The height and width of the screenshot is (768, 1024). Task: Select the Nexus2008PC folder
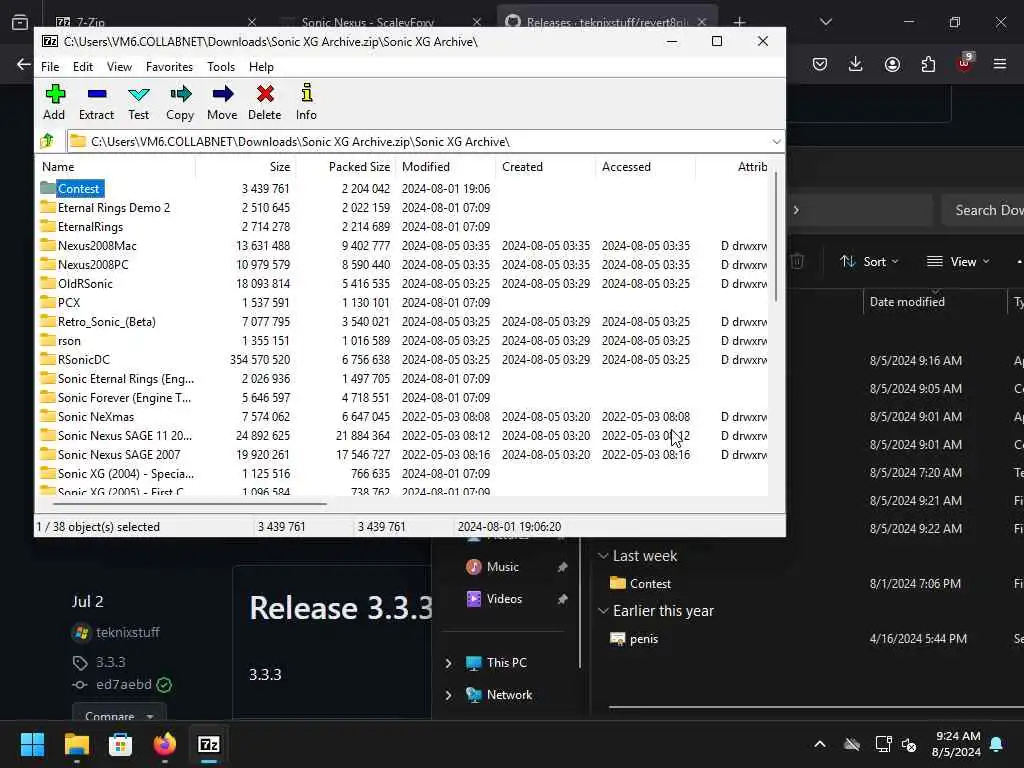93,264
